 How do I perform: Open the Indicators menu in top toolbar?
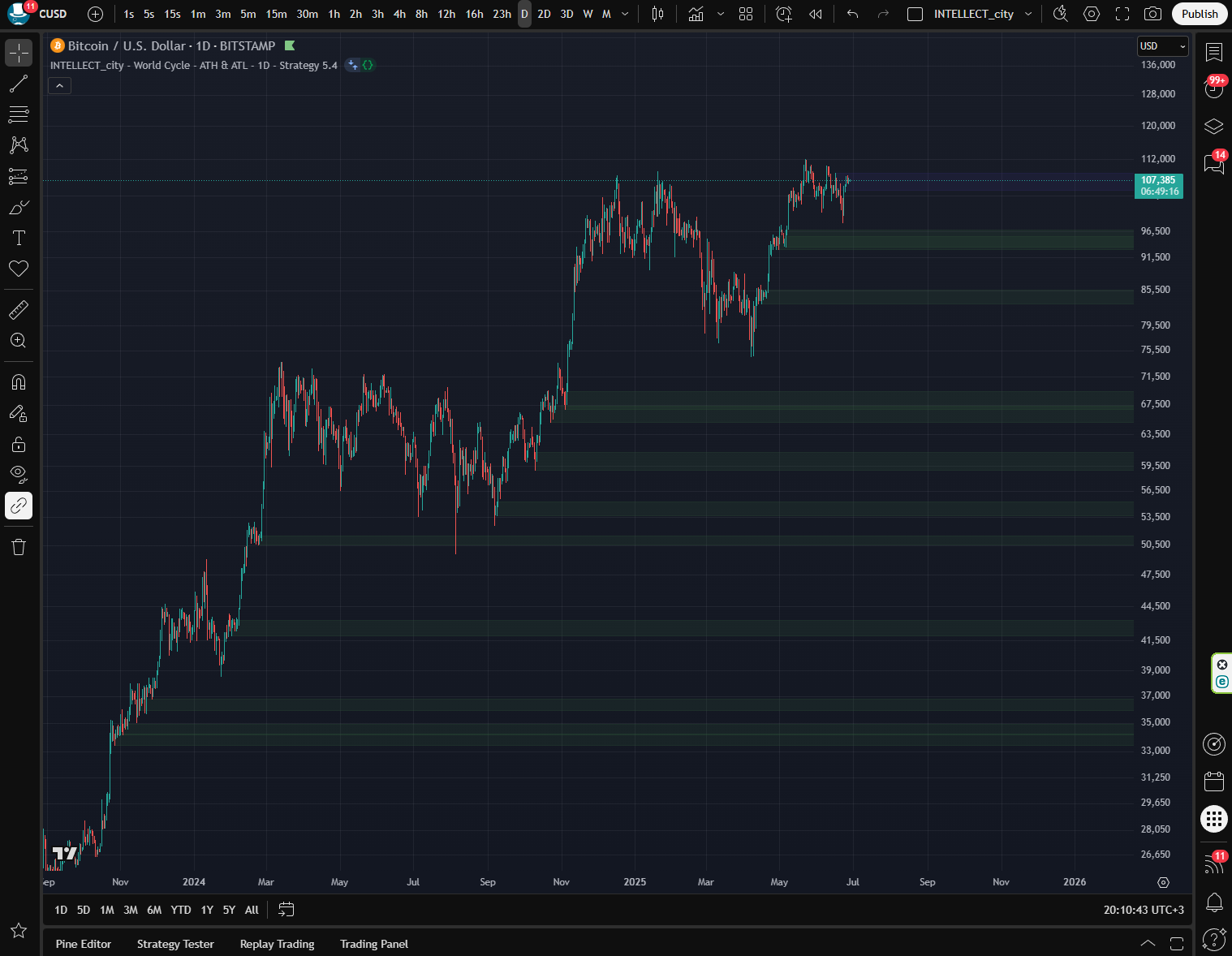pyautogui.click(x=696, y=14)
